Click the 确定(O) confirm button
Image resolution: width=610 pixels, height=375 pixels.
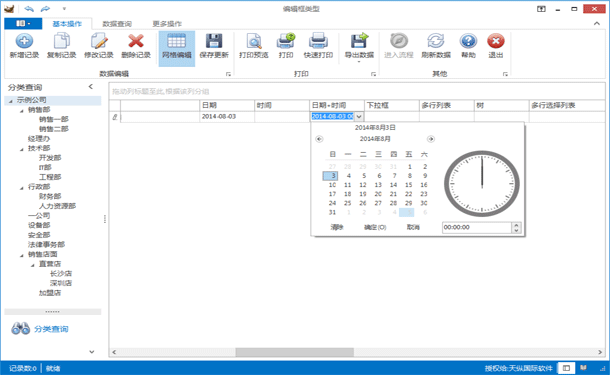[375, 227]
